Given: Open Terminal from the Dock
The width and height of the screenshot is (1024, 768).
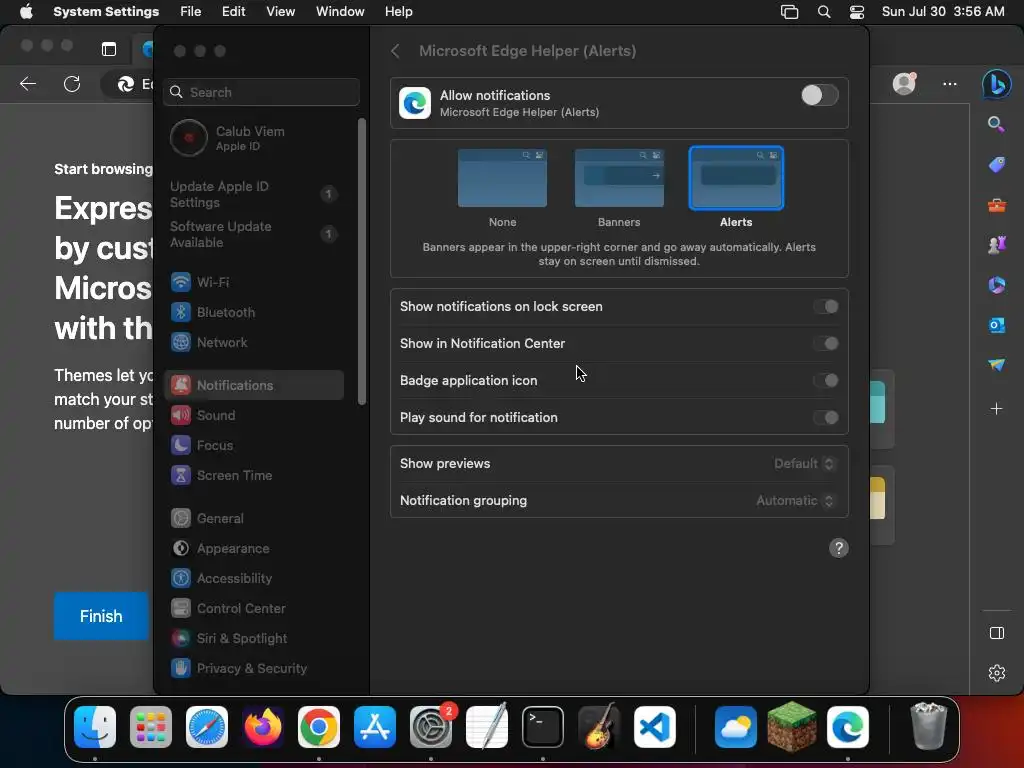Looking at the screenshot, I should (x=543, y=727).
